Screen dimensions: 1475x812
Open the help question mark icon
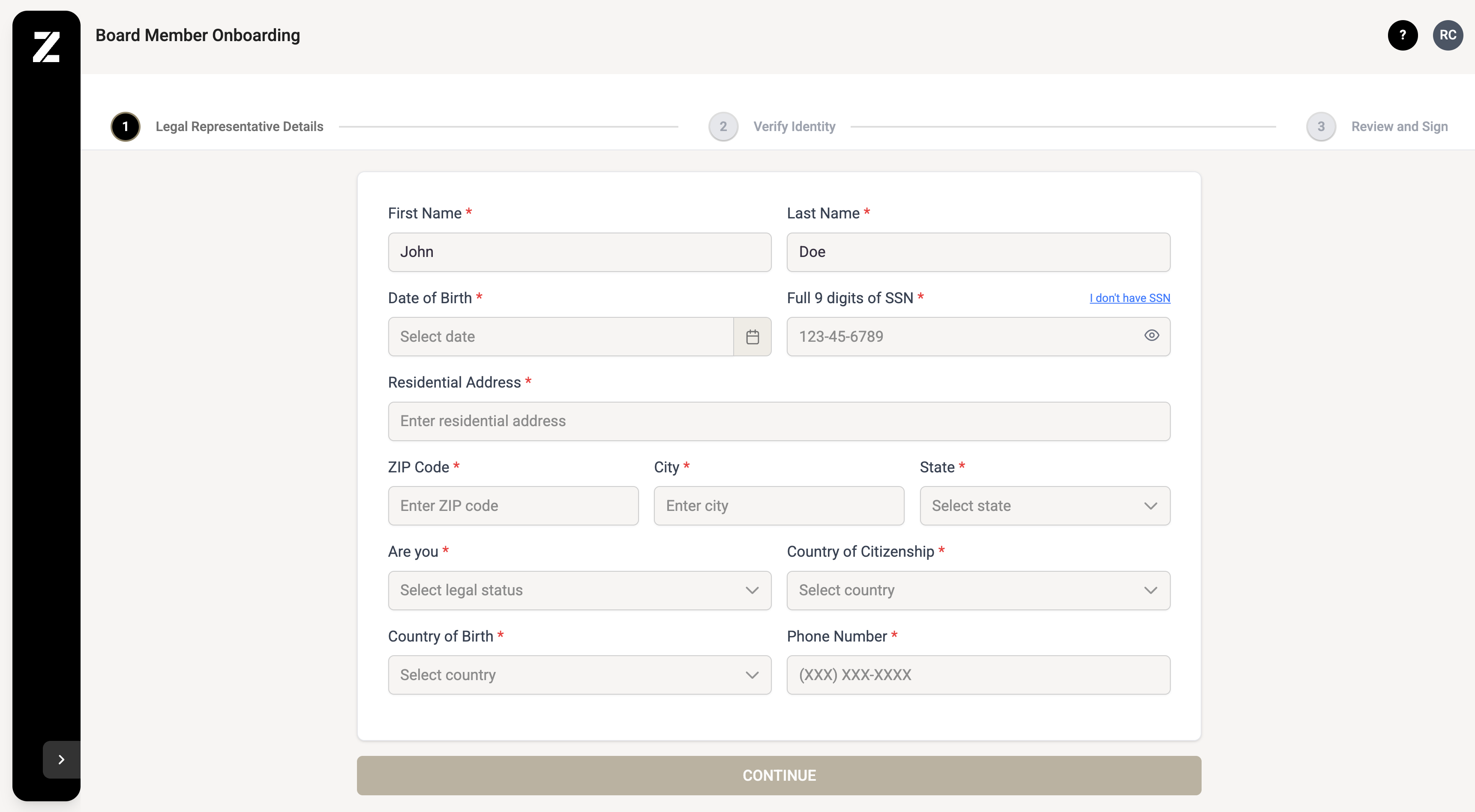click(x=1402, y=36)
